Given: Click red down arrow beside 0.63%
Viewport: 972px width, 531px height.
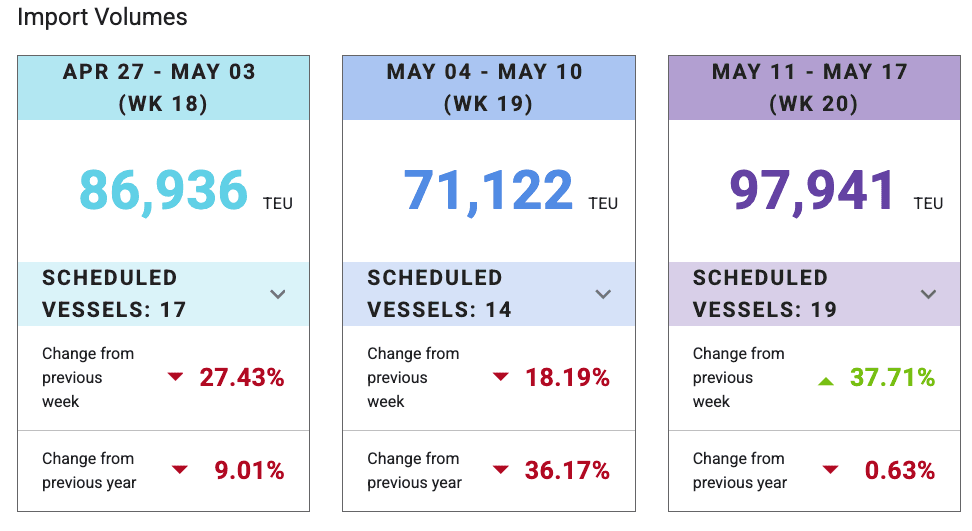Looking at the screenshot, I should pyautogui.click(x=830, y=470).
